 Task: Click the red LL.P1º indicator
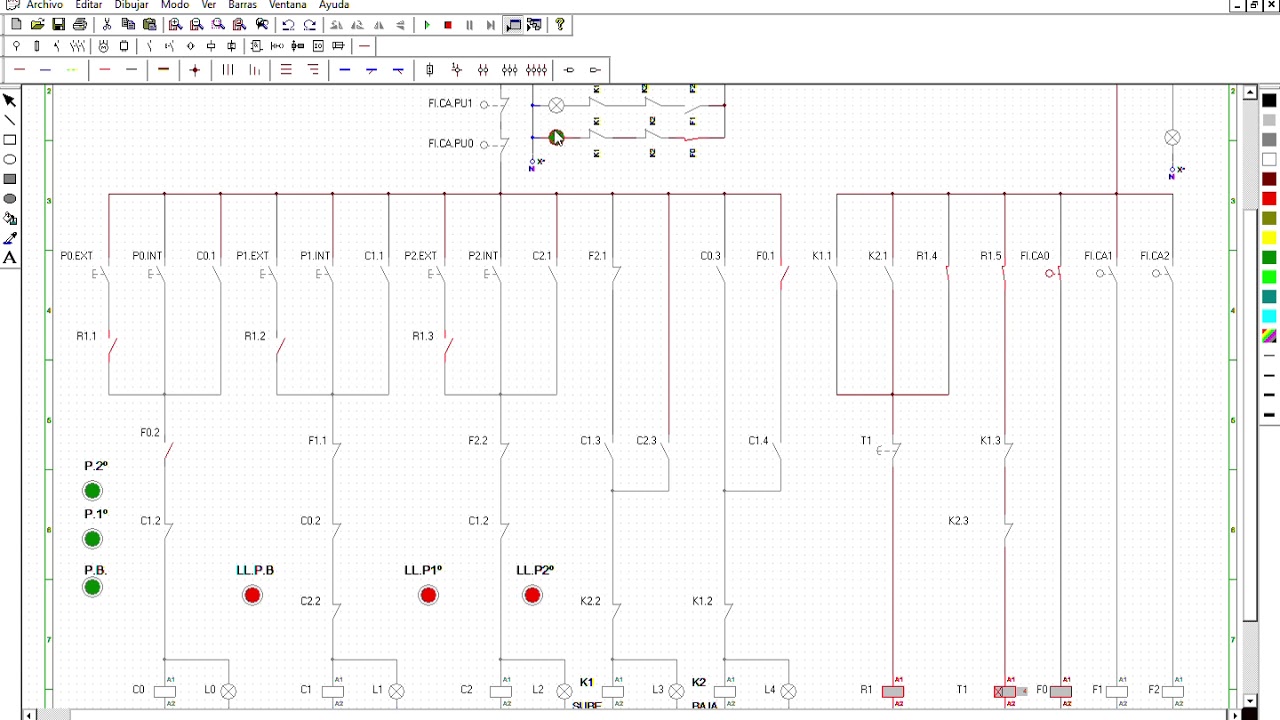point(428,595)
